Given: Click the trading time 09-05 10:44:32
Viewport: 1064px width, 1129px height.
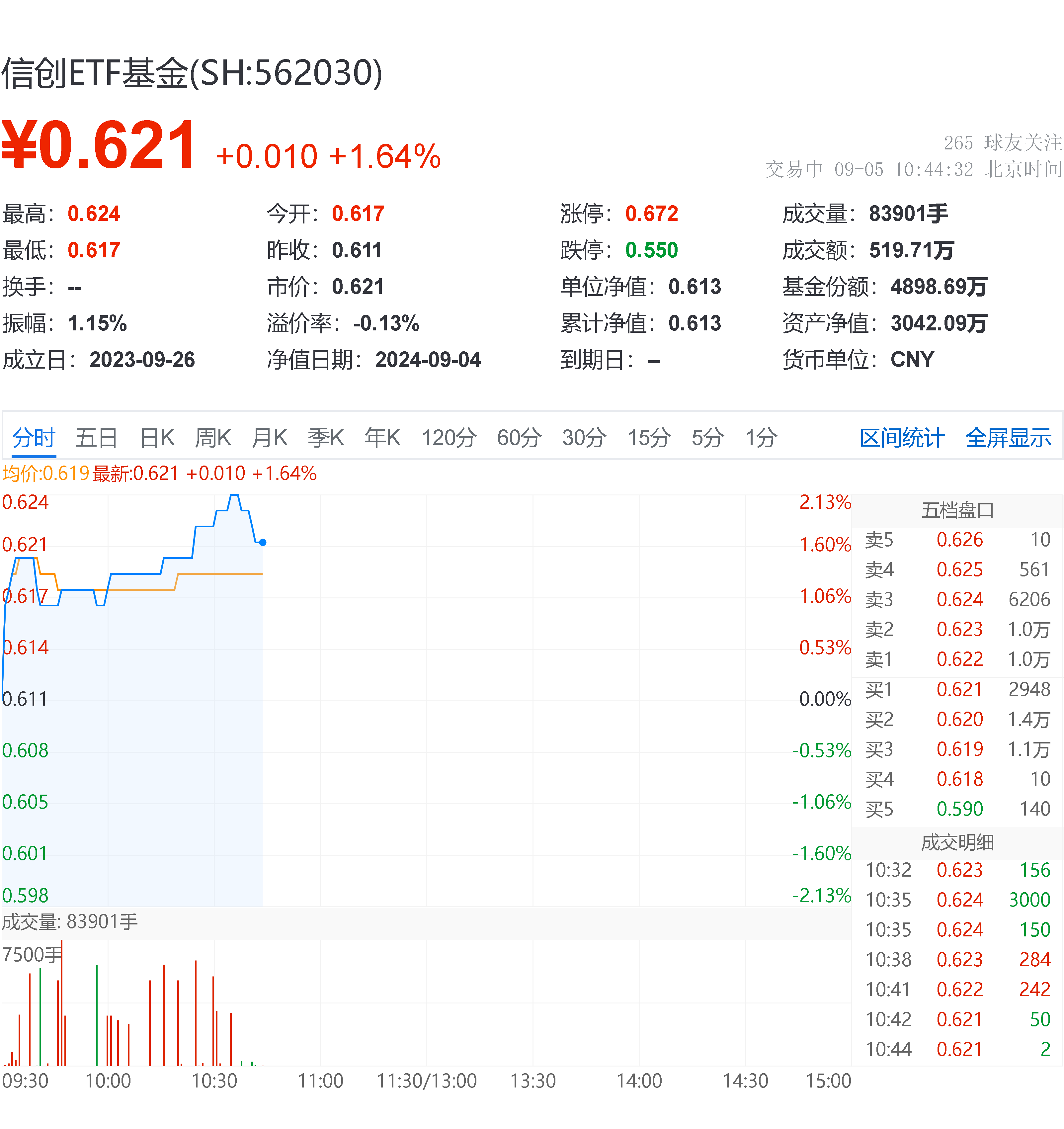Looking at the screenshot, I should (x=904, y=169).
